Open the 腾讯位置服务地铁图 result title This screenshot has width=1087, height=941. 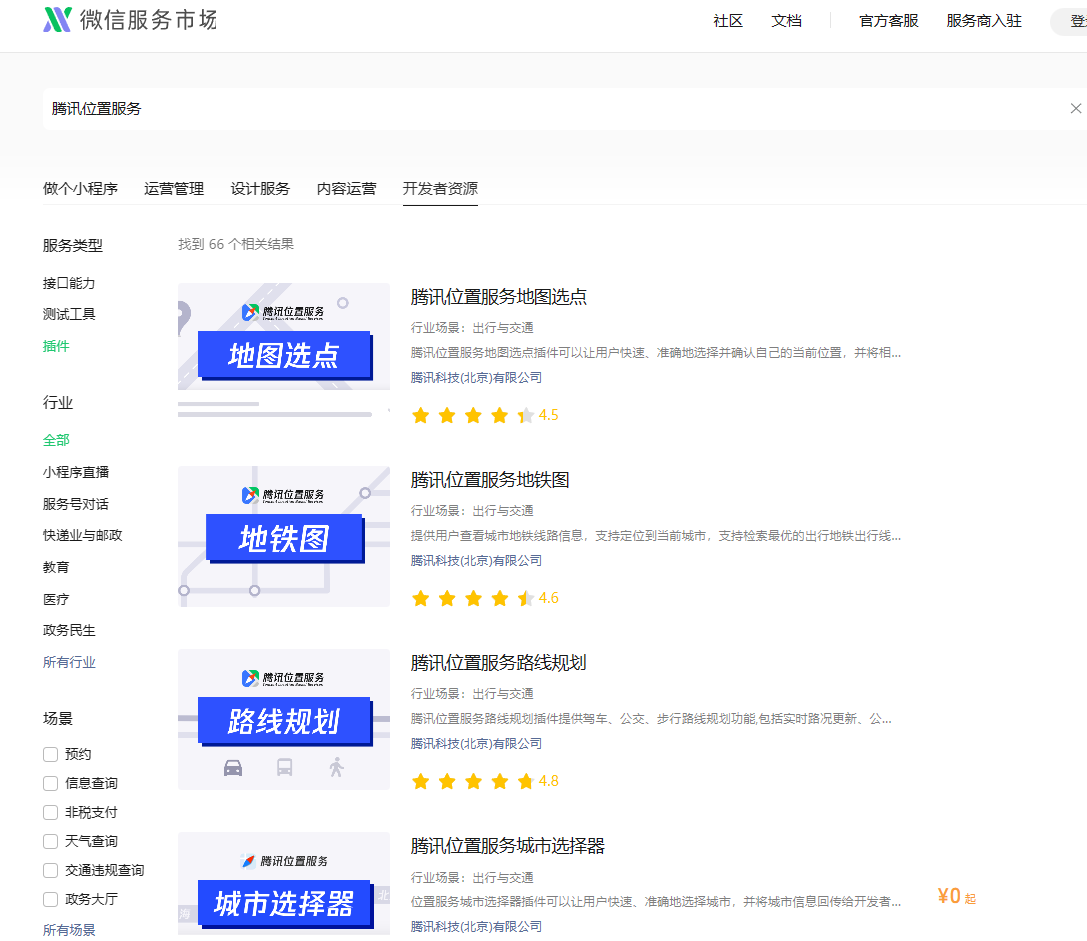pos(489,480)
